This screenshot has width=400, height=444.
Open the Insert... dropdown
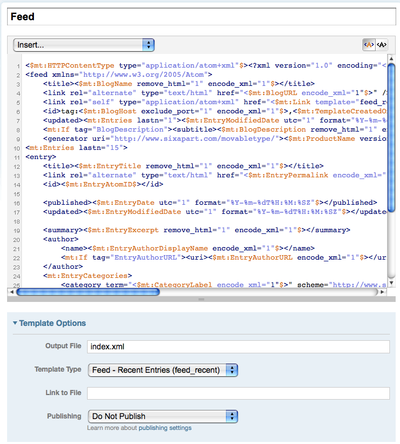[x=84, y=45]
